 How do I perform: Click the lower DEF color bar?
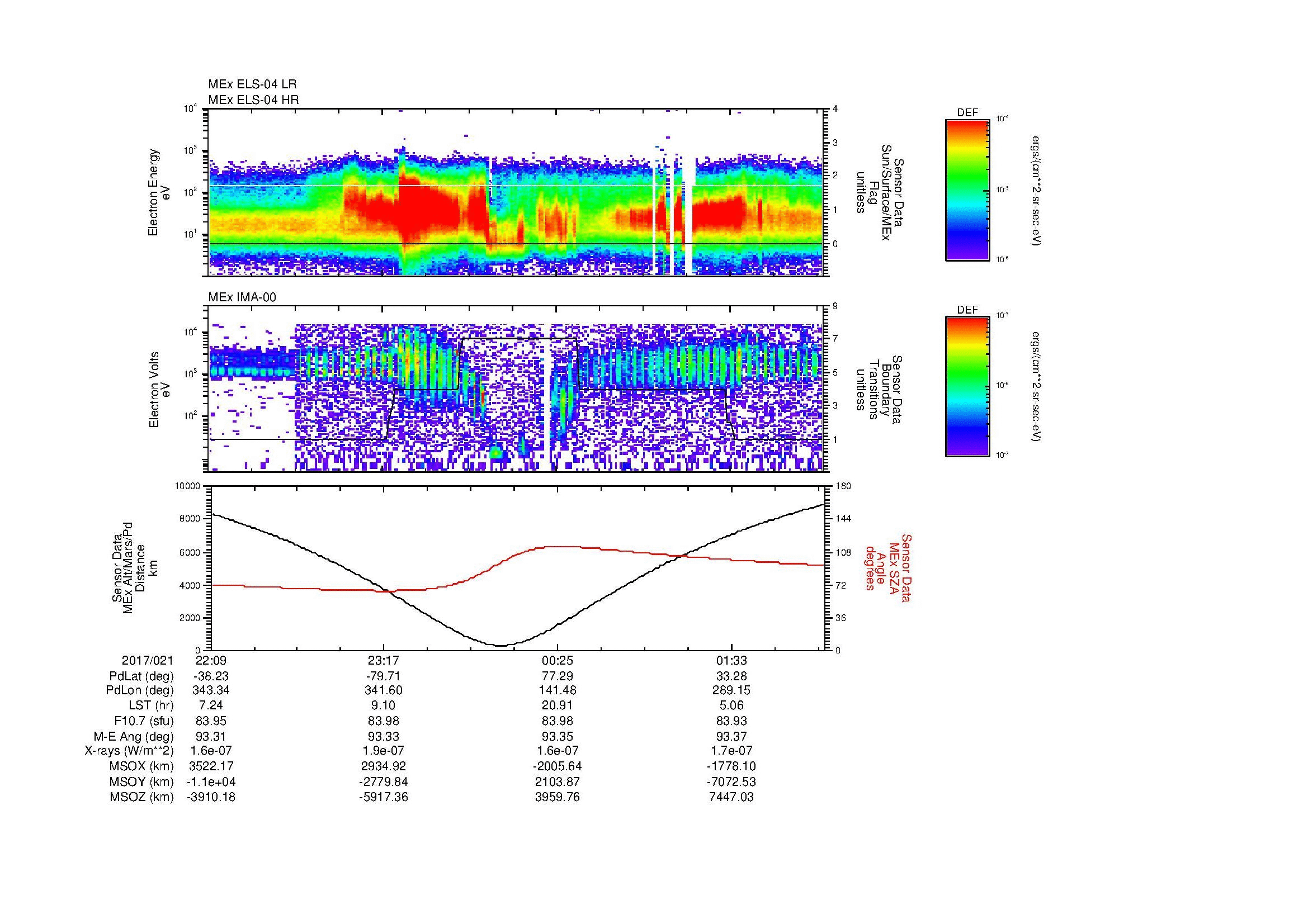pyautogui.click(x=967, y=387)
